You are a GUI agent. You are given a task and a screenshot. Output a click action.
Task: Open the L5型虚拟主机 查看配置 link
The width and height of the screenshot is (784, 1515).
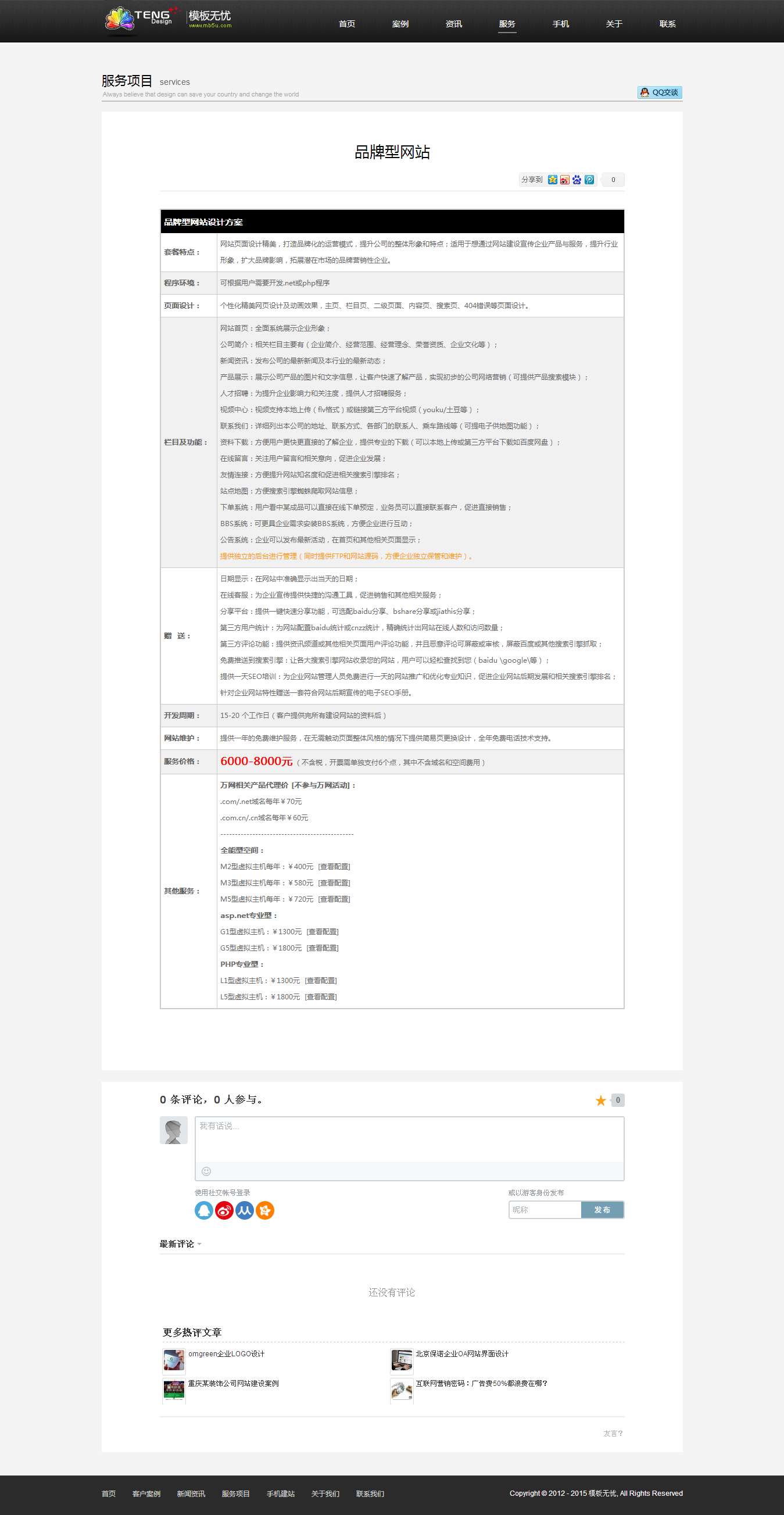tap(321, 997)
